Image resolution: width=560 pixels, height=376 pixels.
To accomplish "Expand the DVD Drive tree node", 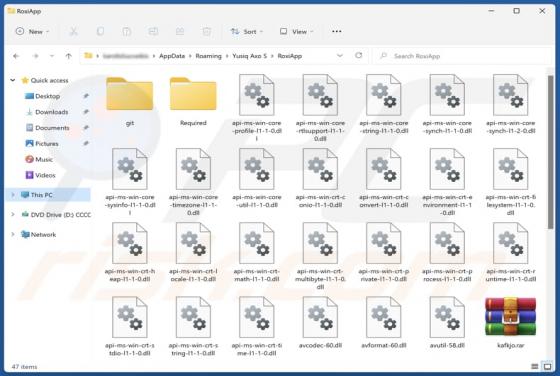I will (x=13, y=214).
